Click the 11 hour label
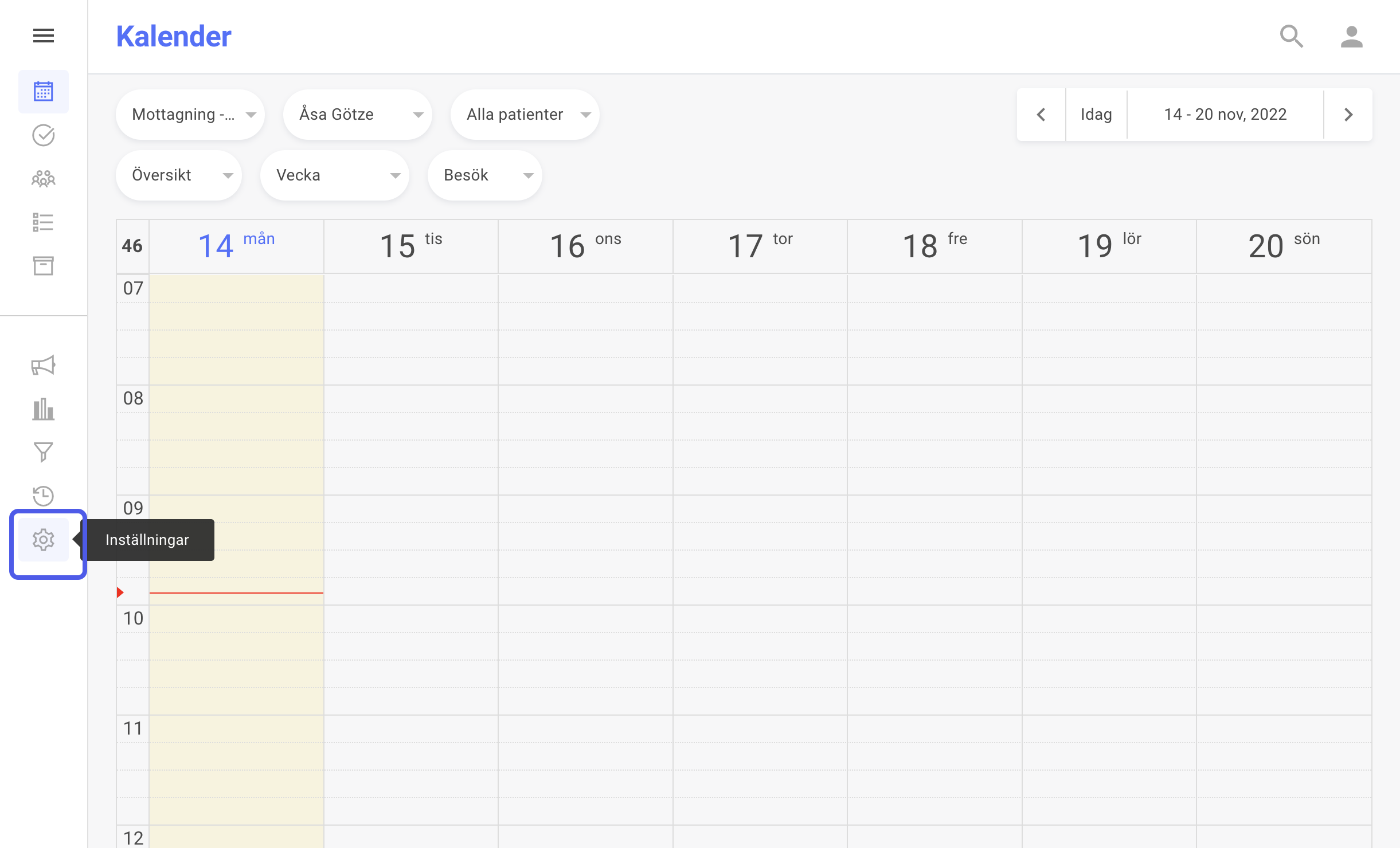 coord(133,728)
